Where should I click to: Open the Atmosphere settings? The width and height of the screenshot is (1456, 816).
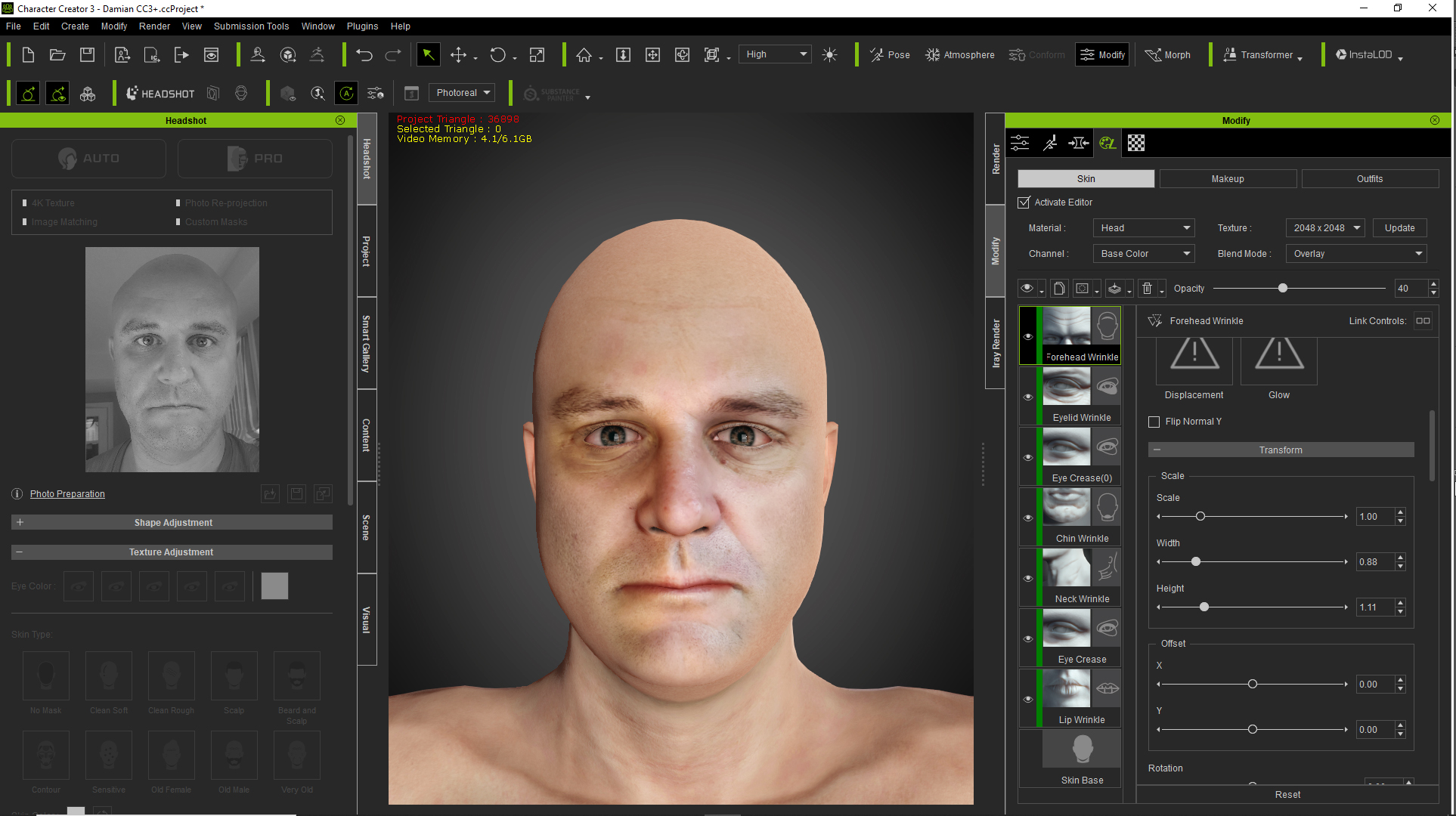click(x=960, y=54)
